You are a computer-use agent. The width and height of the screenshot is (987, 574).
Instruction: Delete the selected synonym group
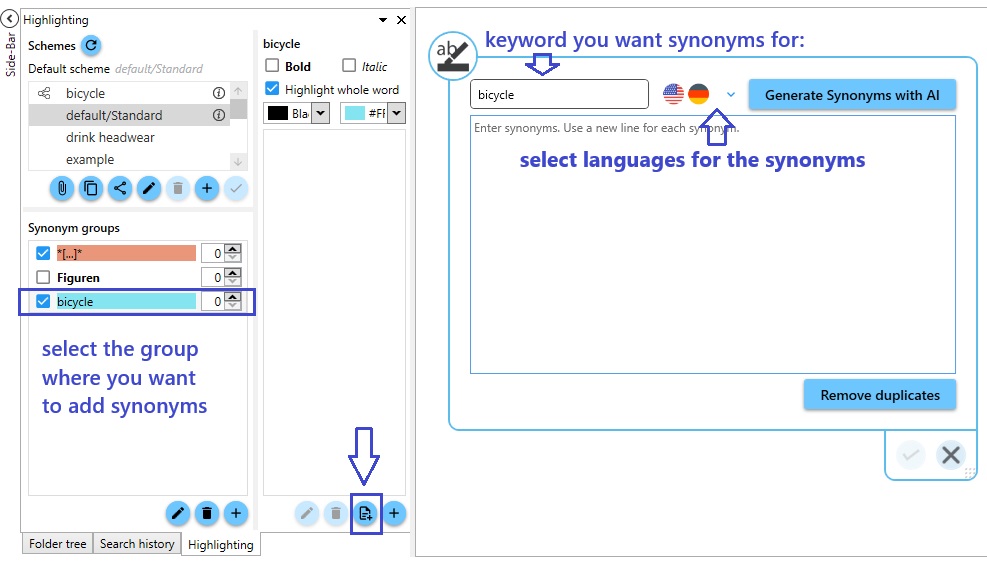pos(207,513)
